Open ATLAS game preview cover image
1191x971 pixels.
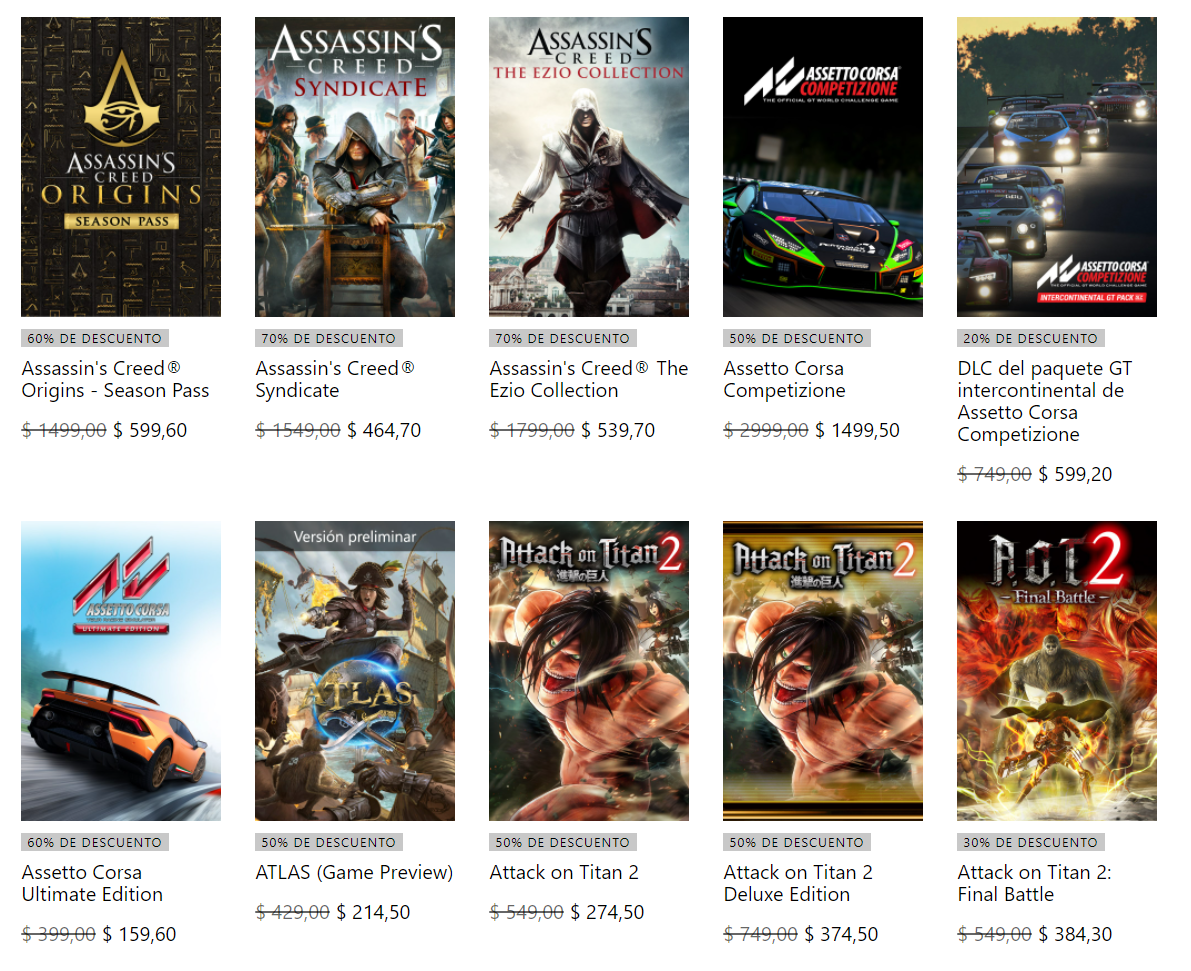pos(355,670)
